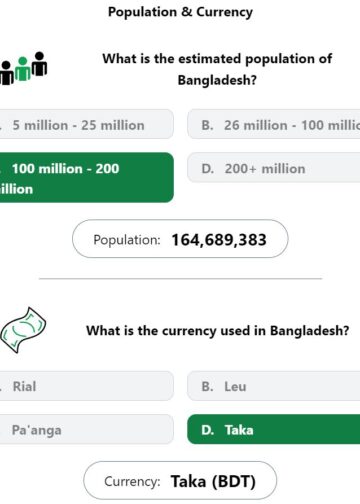
Task: Click the people population icon
Action: [x=23, y=69]
